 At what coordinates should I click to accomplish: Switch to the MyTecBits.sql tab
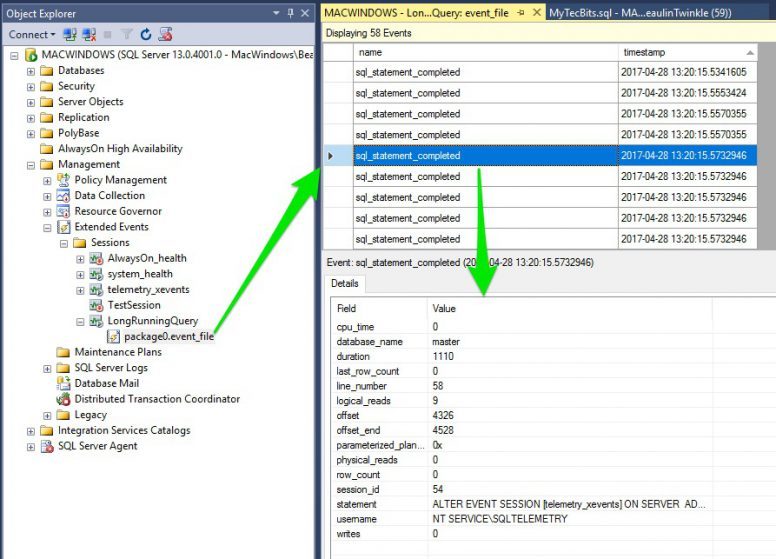coord(640,13)
